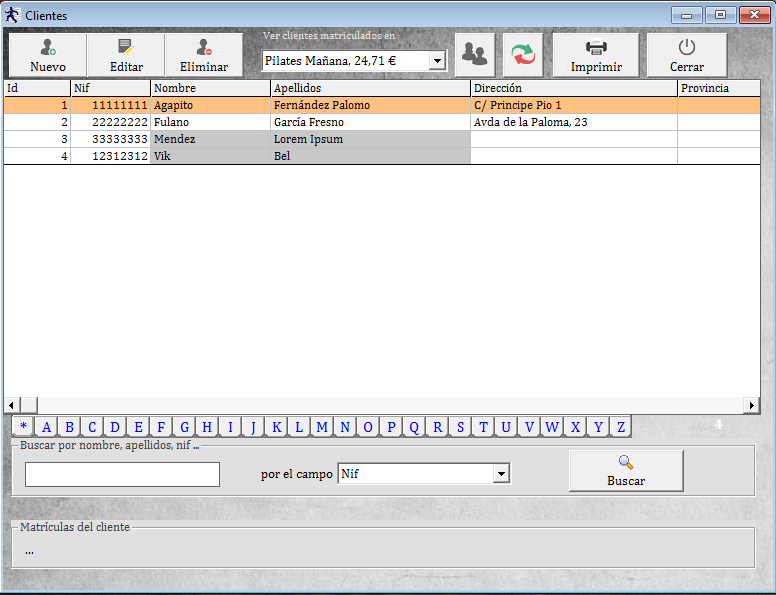Screen dimensions: 776x595
Task: Filter clients by letter M tab
Action: click(x=322, y=427)
